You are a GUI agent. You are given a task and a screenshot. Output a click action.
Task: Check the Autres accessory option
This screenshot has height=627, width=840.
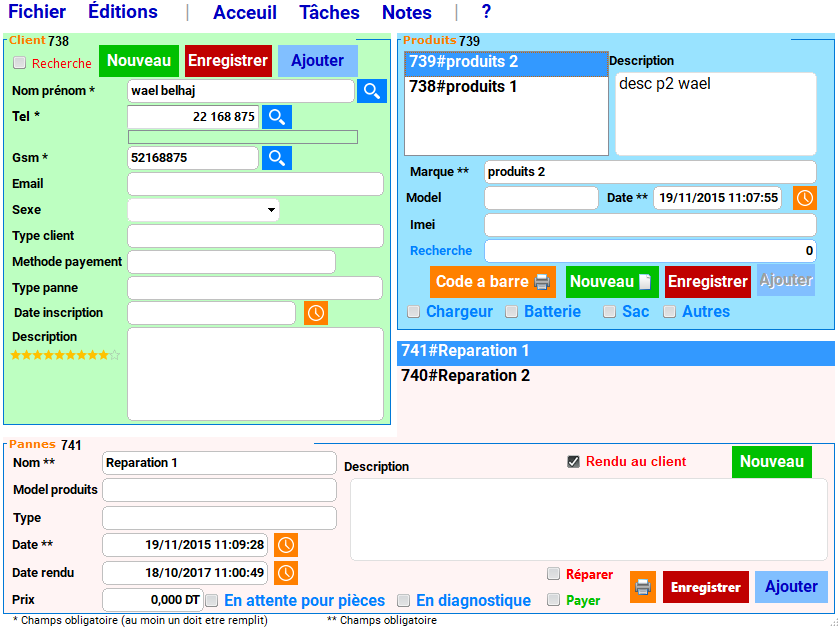pos(670,312)
